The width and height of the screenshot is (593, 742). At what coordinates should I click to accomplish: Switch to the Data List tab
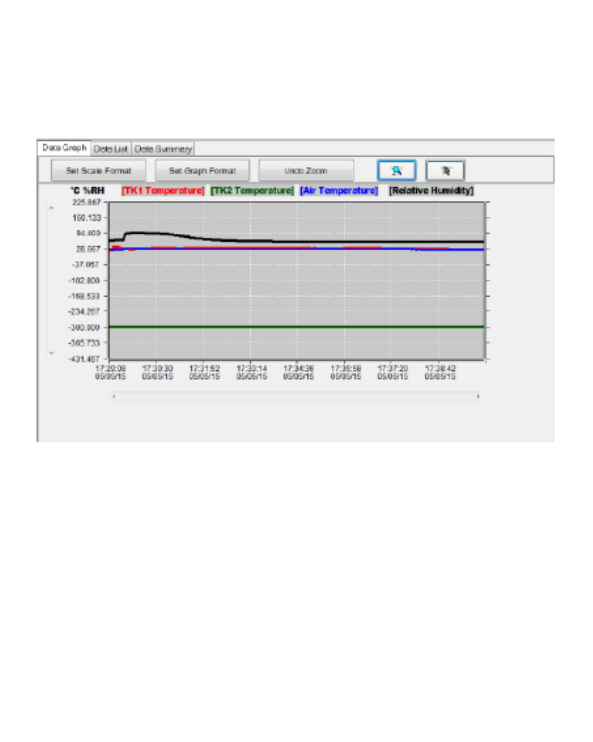click(111, 149)
